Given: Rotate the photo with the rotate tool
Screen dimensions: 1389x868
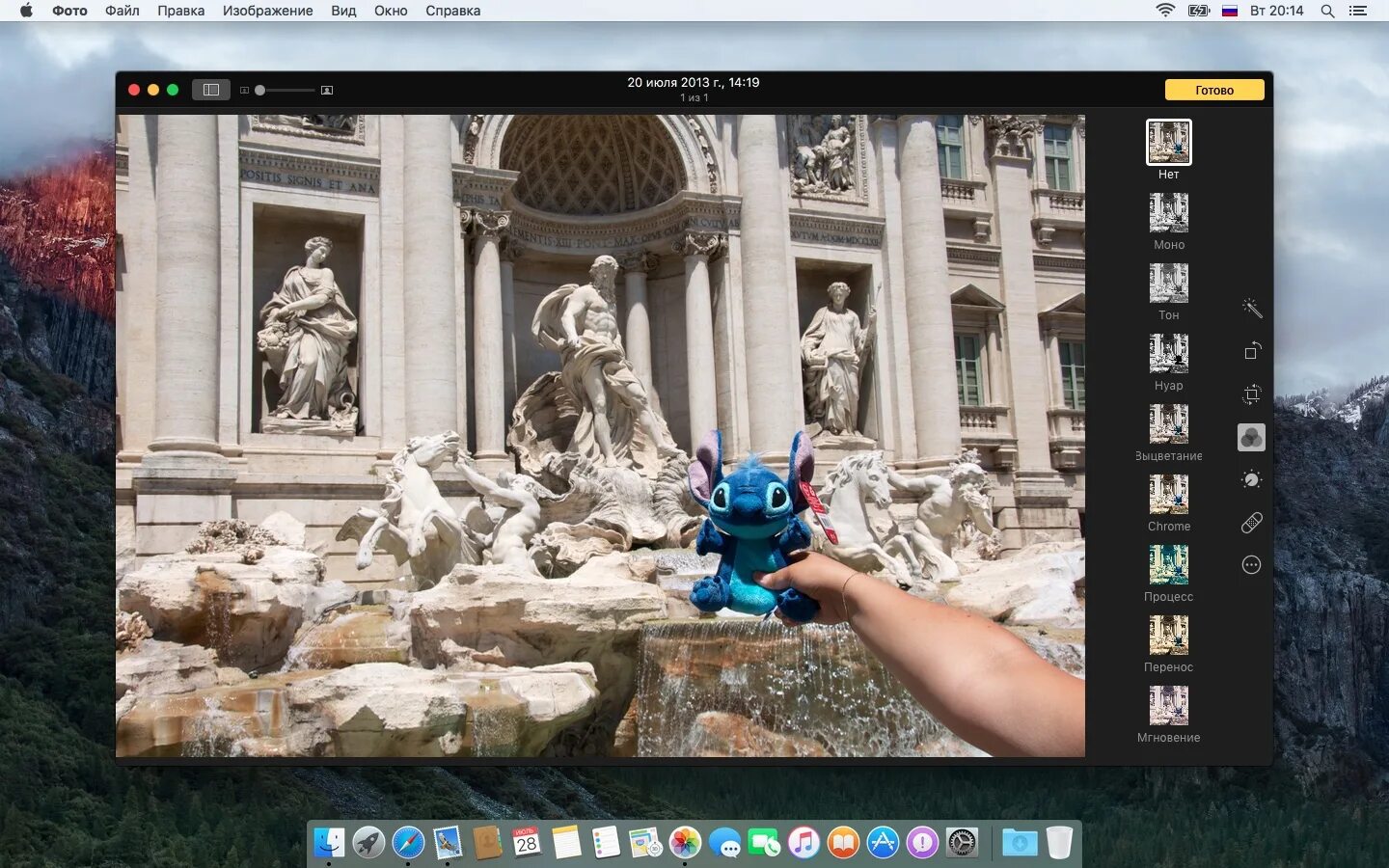Looking at the screenshot, I should click(1251, 351).
